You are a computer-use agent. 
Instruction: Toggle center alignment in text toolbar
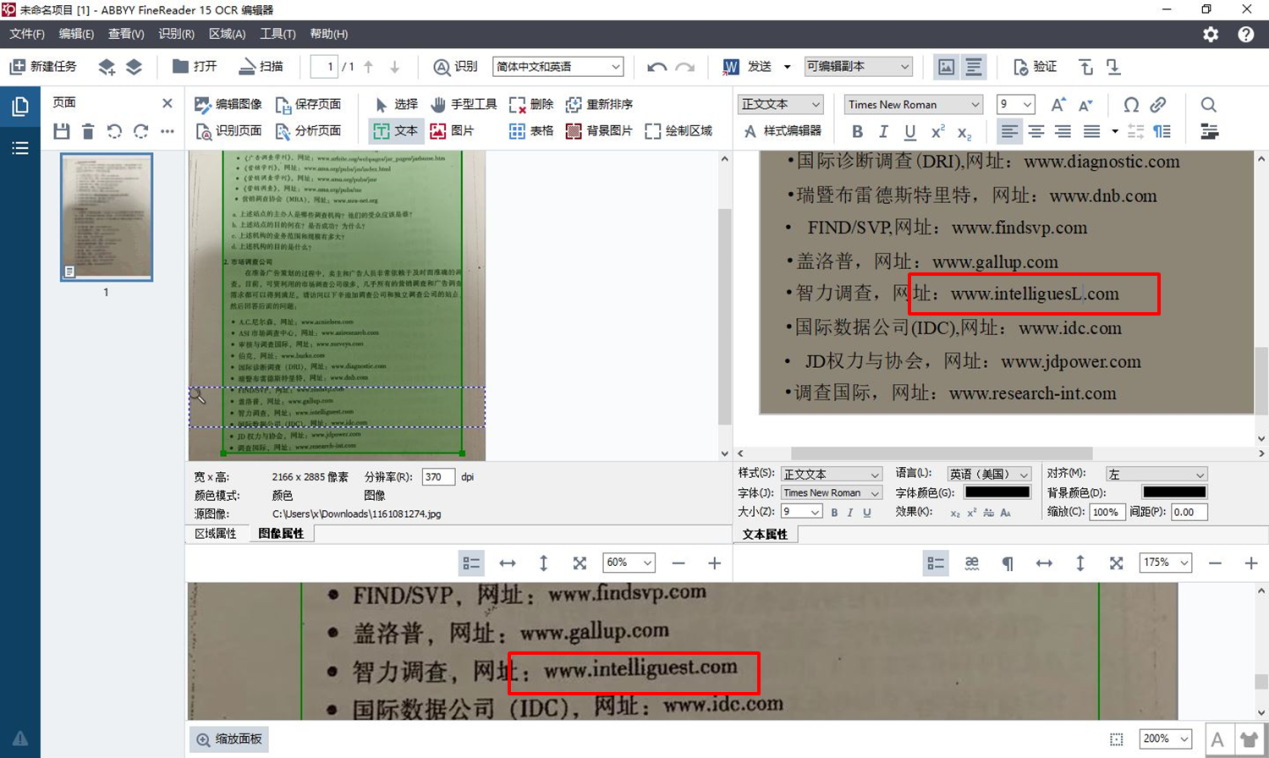click(1036, 132)
